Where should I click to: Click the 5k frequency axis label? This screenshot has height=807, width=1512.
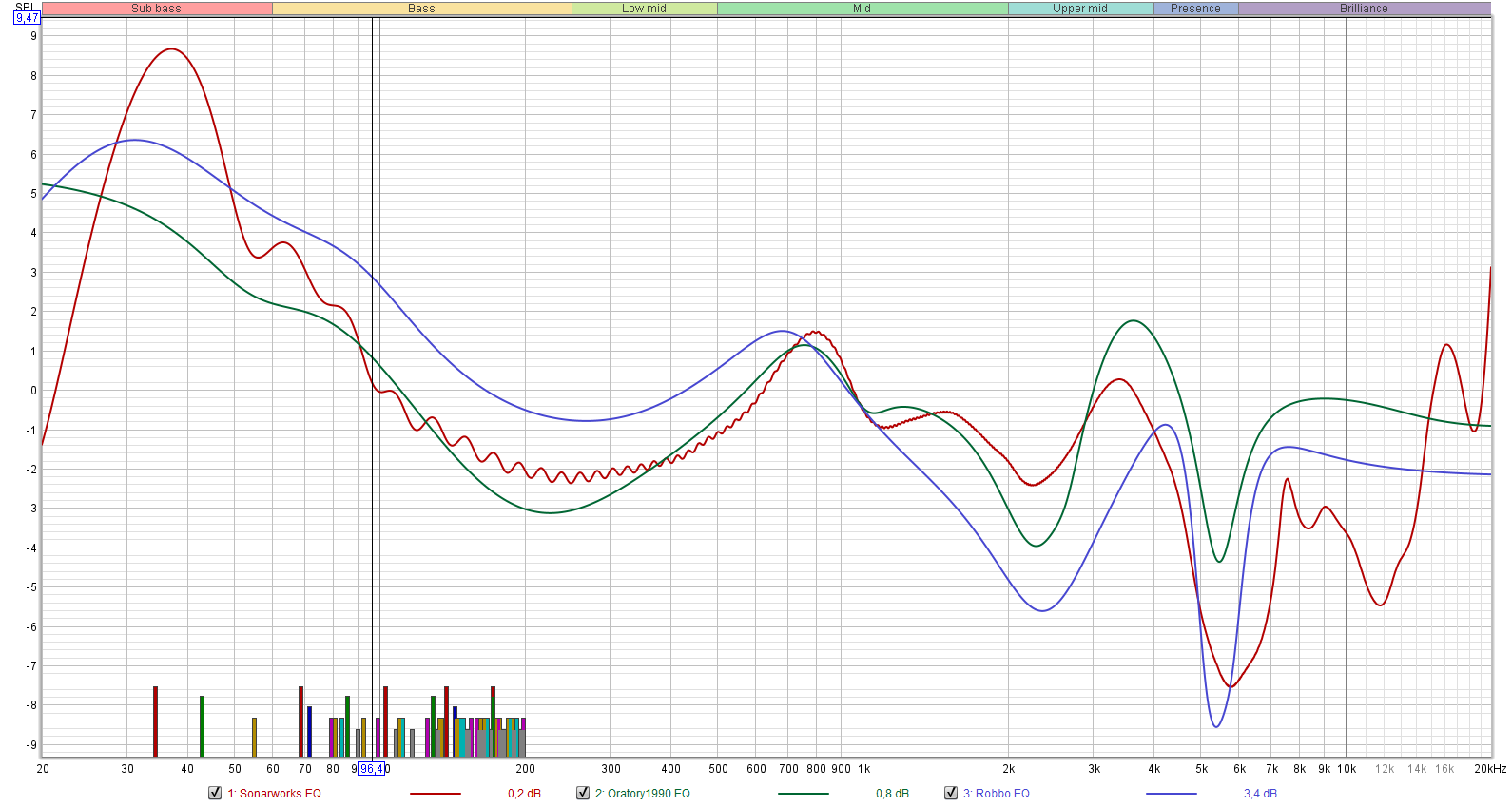[1201, 769]
